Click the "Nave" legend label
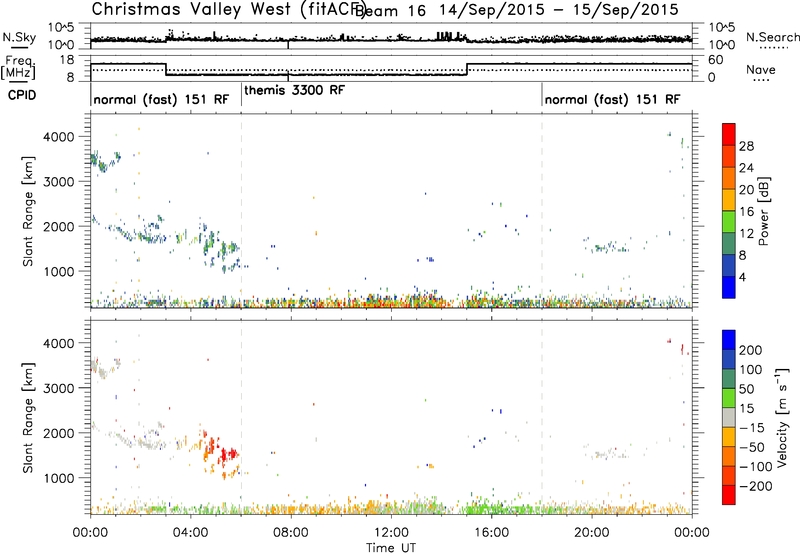This screenshot has width=800, height=554. click(761, 69)
